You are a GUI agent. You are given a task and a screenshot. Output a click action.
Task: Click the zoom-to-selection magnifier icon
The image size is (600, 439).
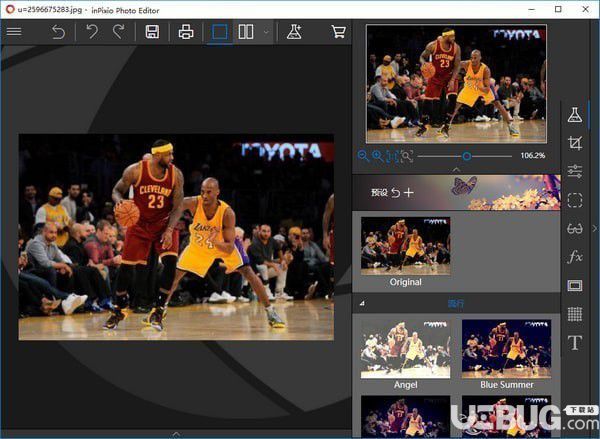tap(407, 156)
